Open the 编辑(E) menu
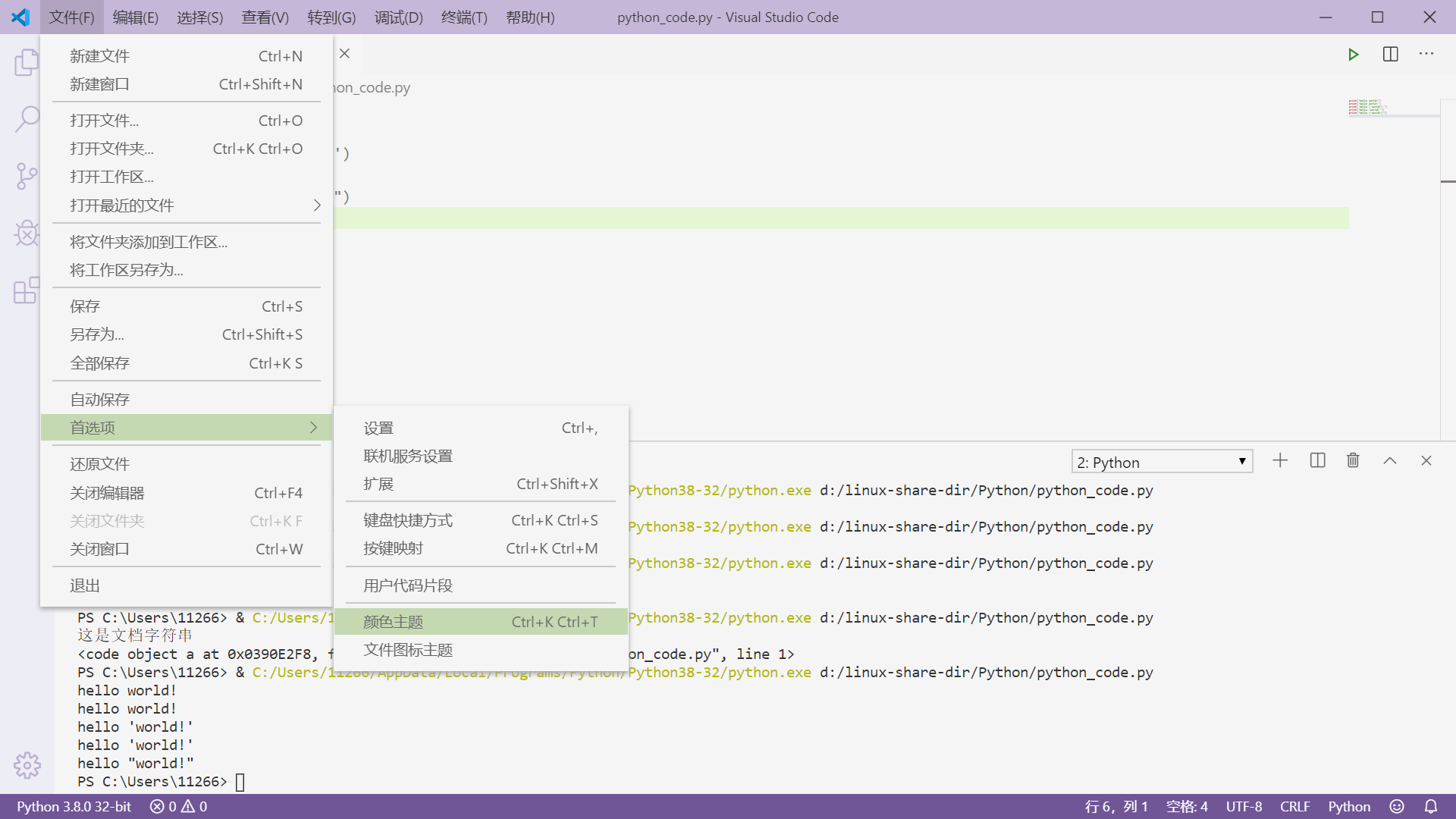Screen dimensions: 1456x819 click(x=136, y=17)
